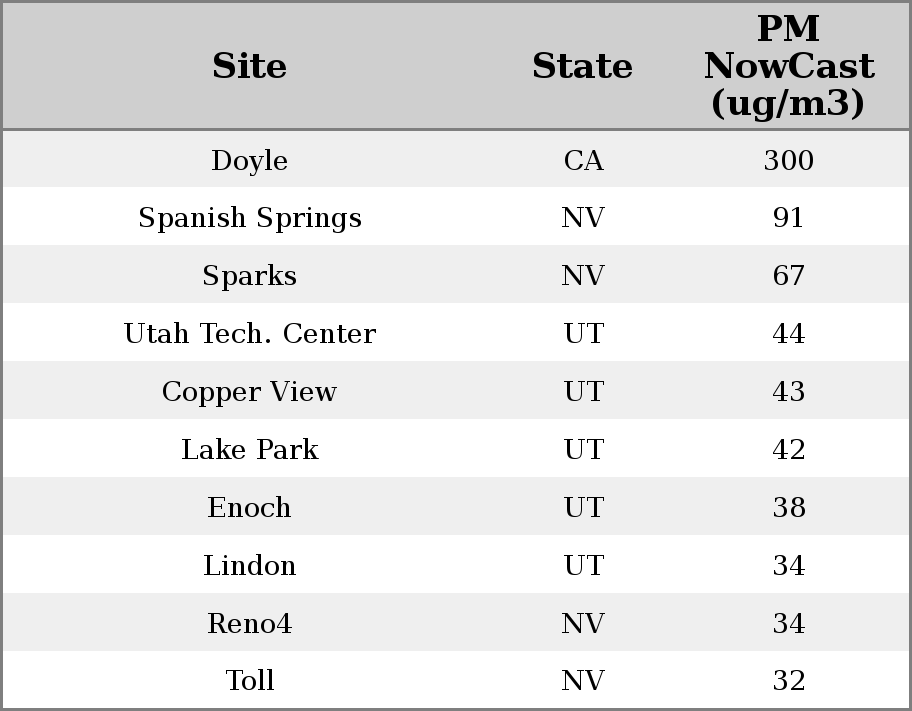Select the Spanish Springs site cell

pyautogui.click(x=250, y=218)
